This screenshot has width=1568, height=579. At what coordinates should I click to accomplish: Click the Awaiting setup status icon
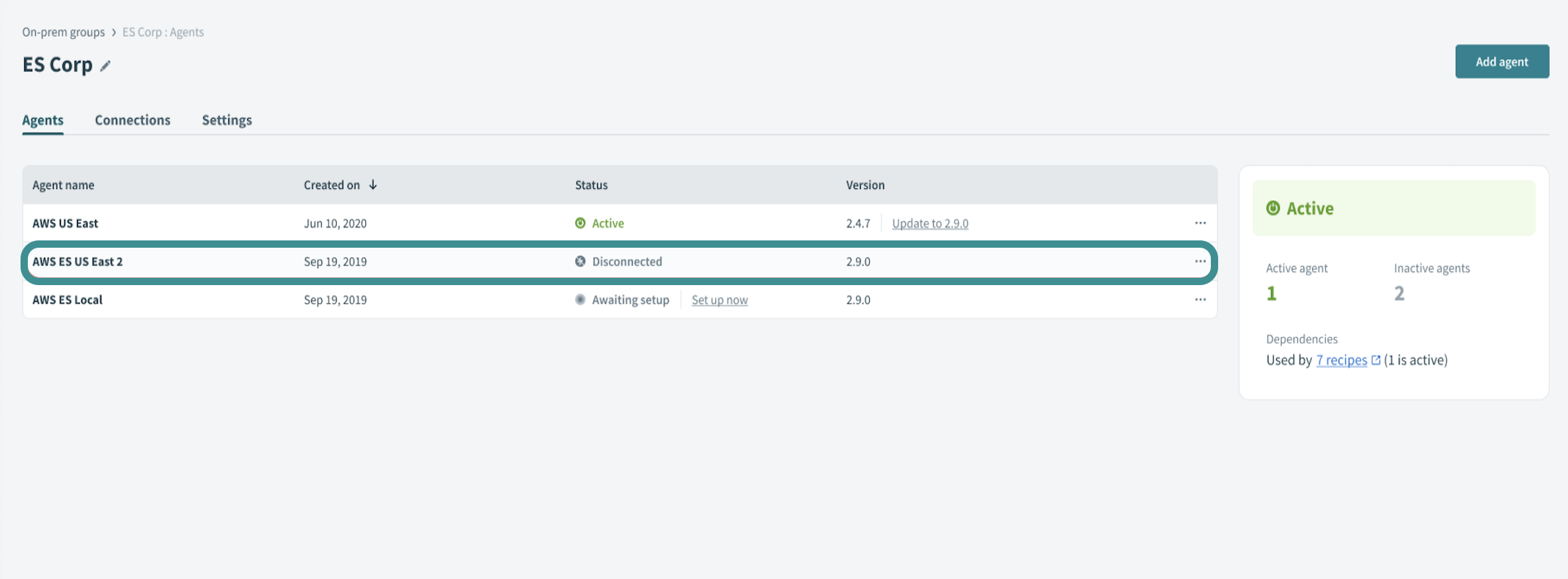pyautogui.click(x=580, y=300)
